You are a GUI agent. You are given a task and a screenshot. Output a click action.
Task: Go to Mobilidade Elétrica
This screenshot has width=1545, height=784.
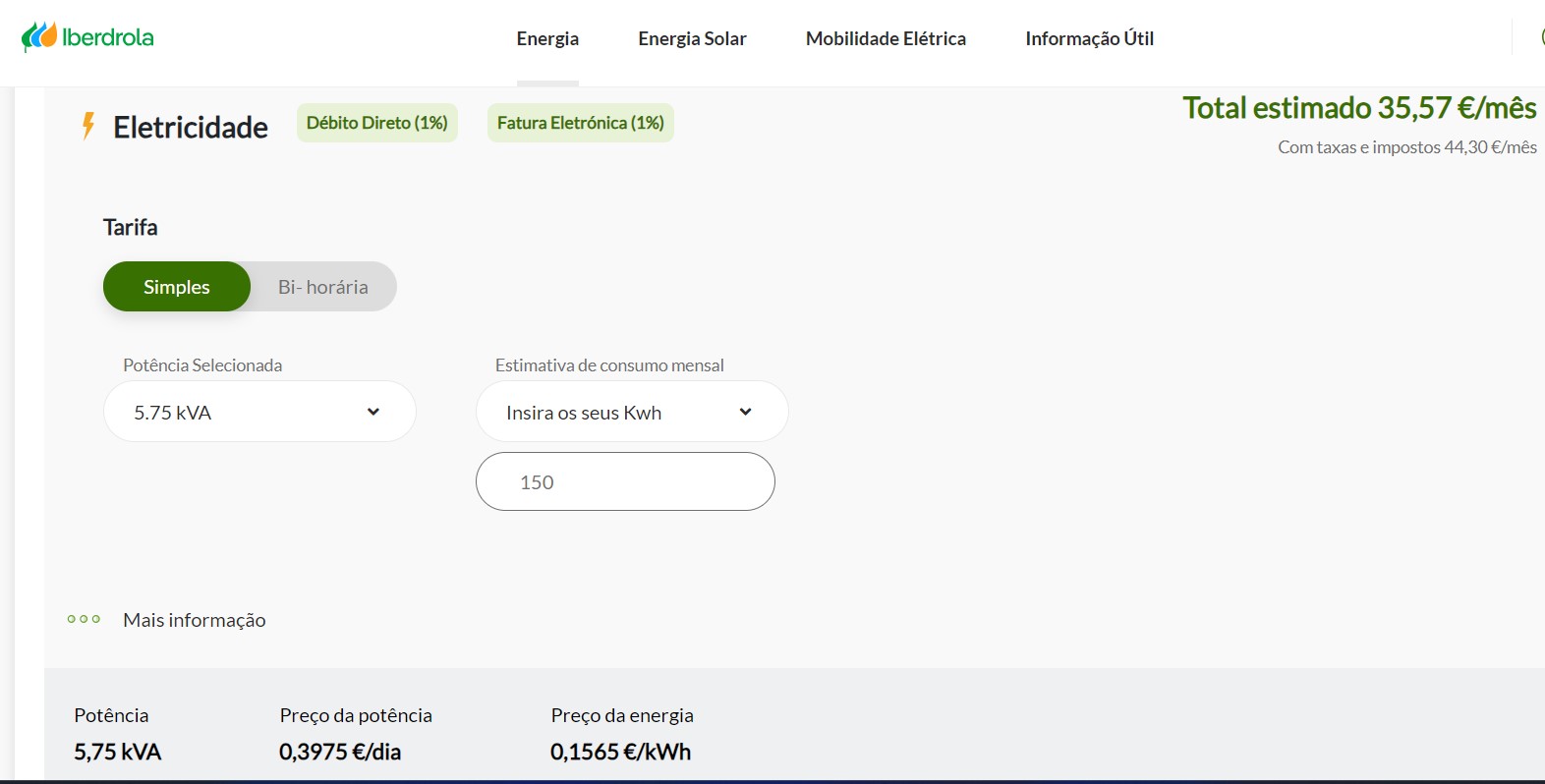point(886,38)
